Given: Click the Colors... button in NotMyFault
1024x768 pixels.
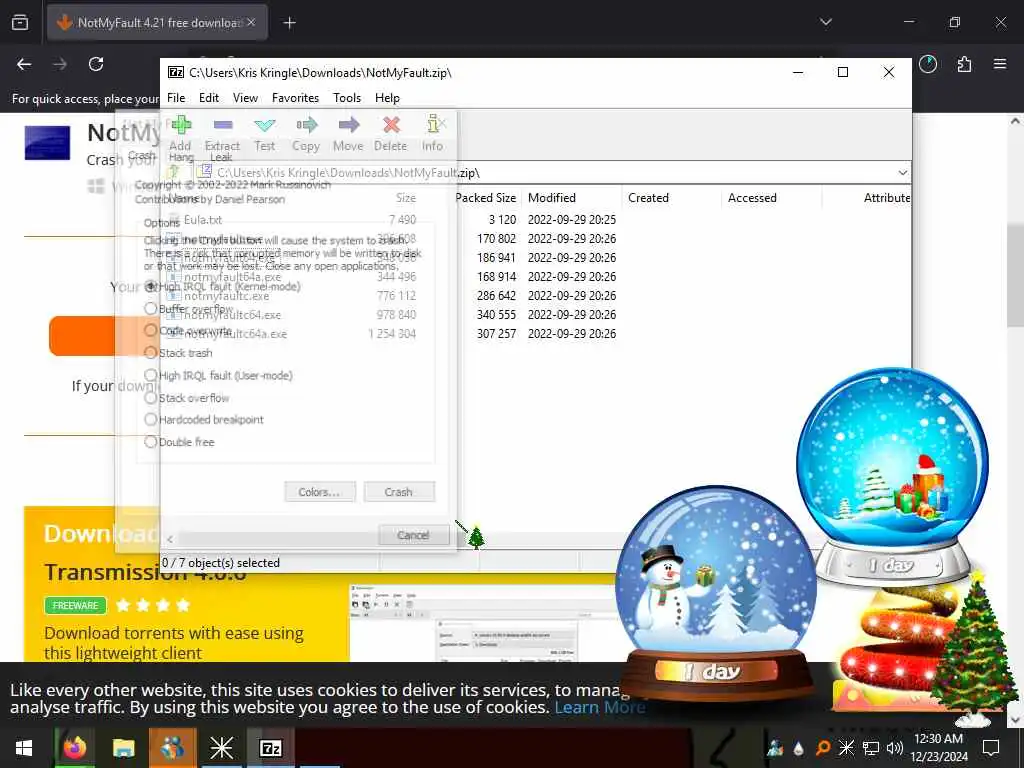Looking at the screenshot, I should click(319, 492).
